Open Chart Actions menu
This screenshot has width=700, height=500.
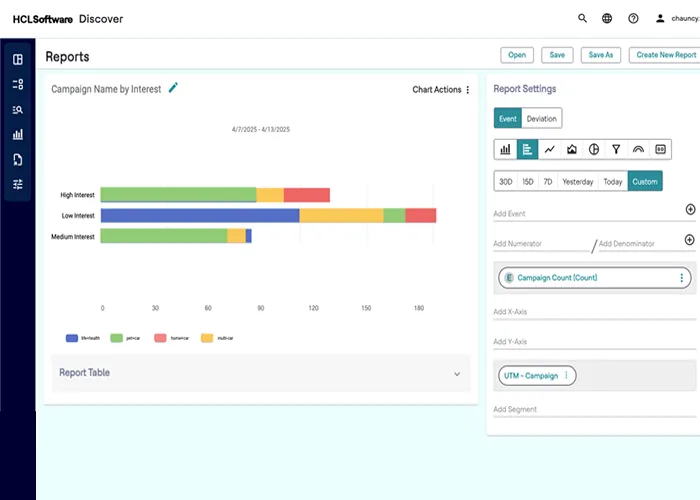point(441,90)
